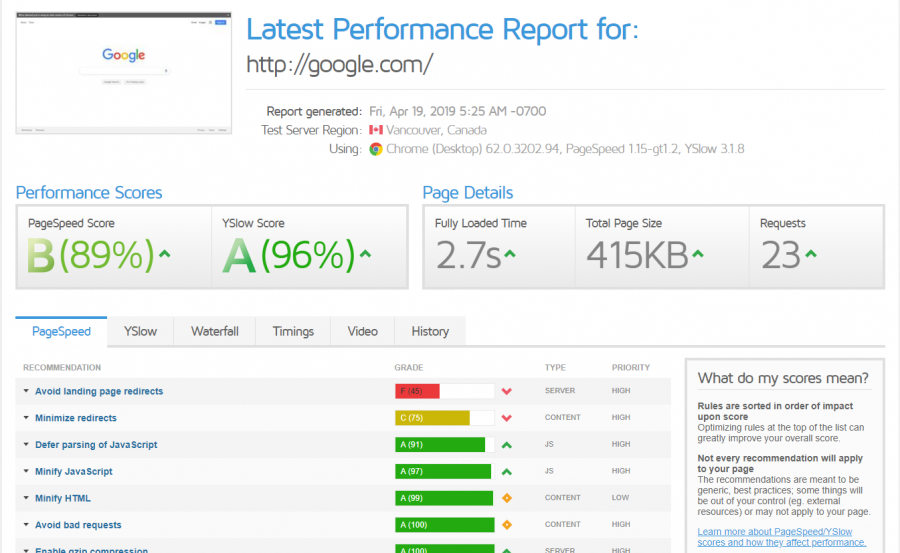Click the Performance Scores heading
Image resolution: width=900 pixels, height=553 pixels.
pyautogui.click(x=89, y=192)
